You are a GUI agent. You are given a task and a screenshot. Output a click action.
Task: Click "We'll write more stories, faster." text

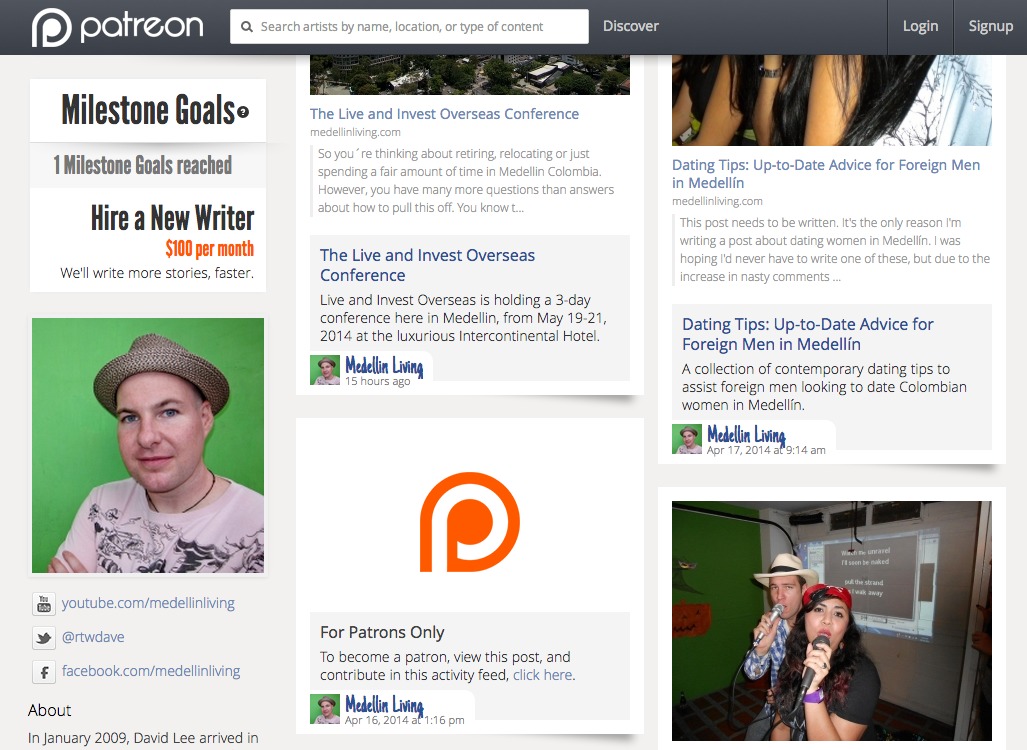click(x=157, y=273)
